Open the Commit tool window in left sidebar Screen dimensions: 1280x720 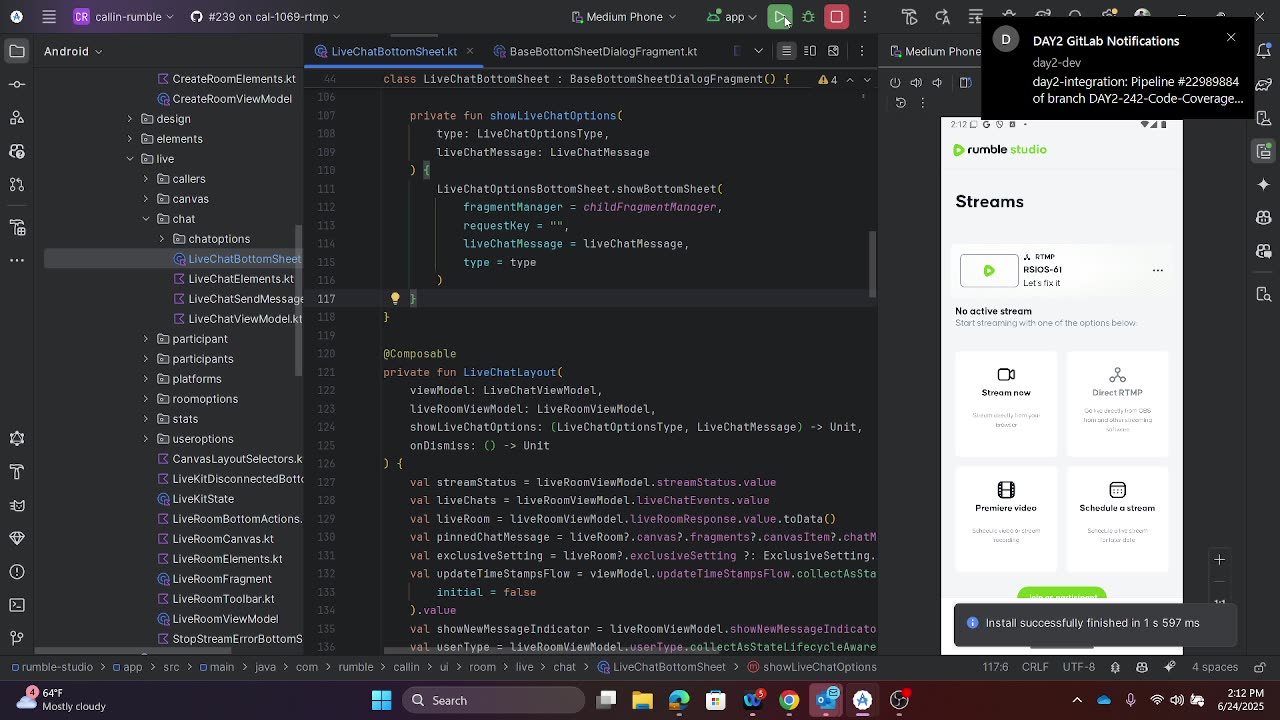pyautogui.click(x=17, y=85)
